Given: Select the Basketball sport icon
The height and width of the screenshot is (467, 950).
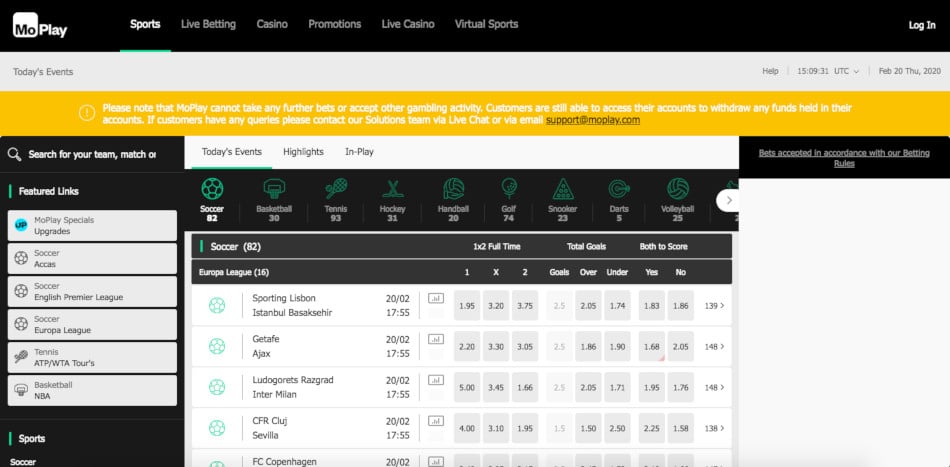Looking at the screenshot, I should coord(274,190).
